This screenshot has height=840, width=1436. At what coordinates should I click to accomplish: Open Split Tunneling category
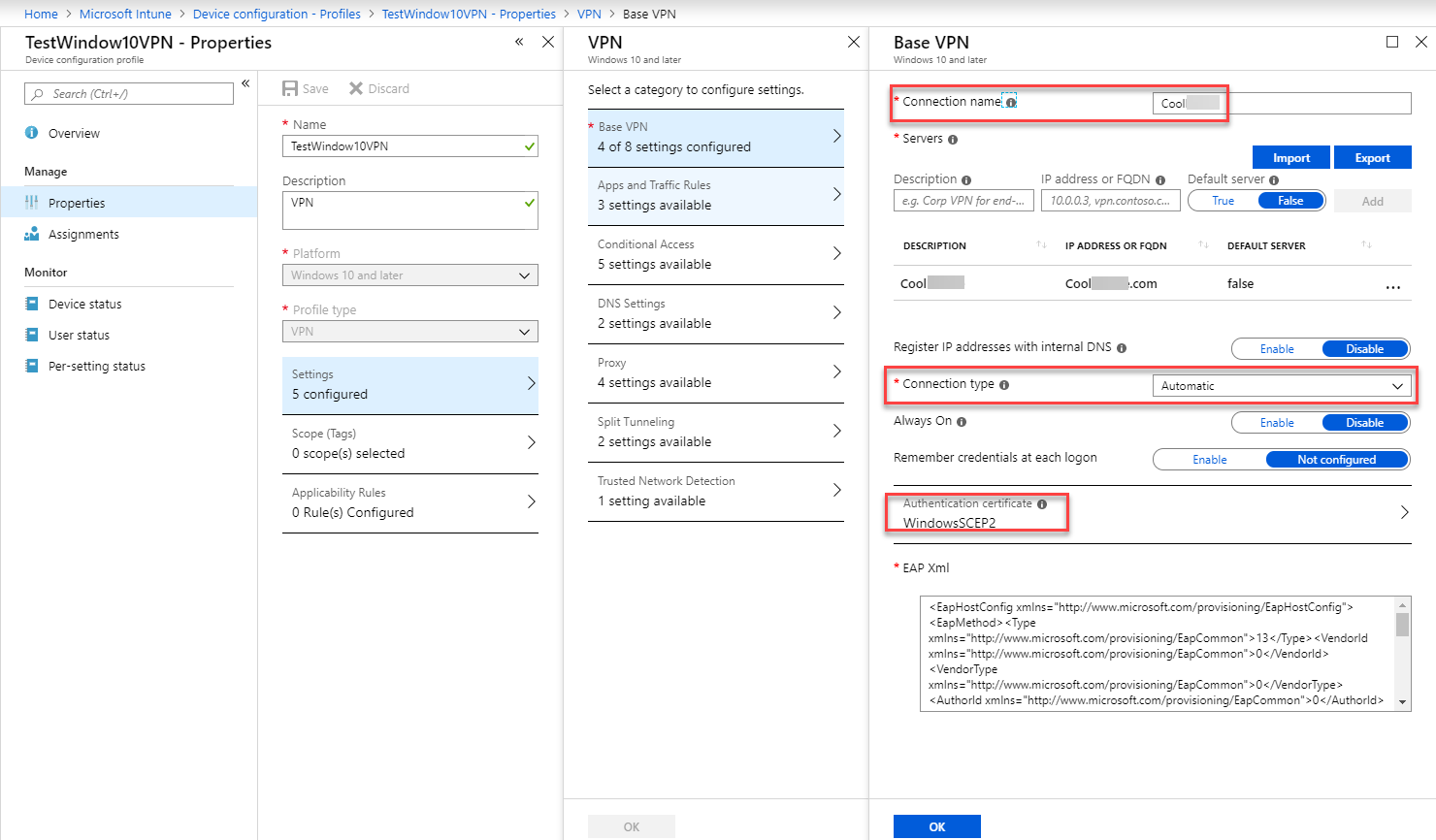pyautogui.click(x=715, y=433)
